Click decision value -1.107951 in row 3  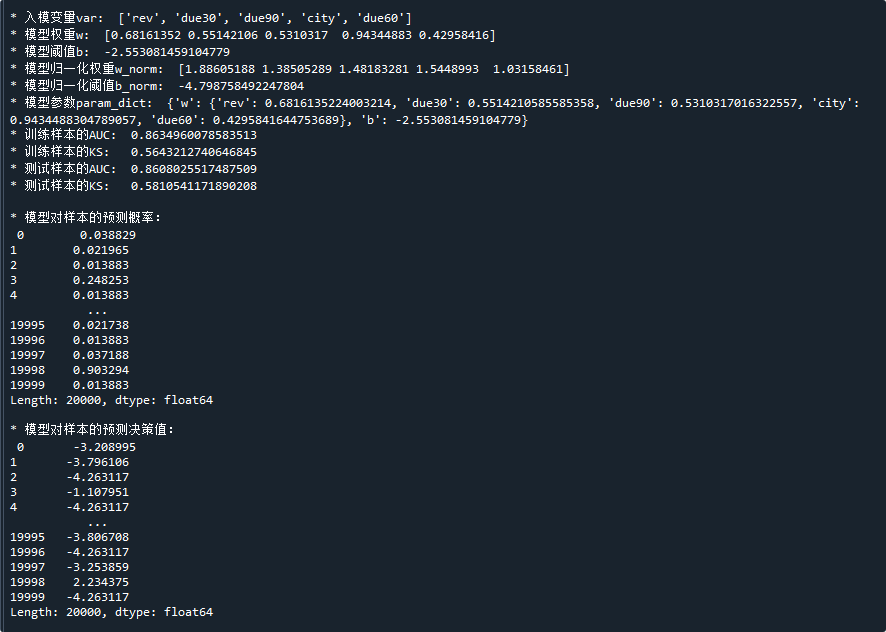98,492
